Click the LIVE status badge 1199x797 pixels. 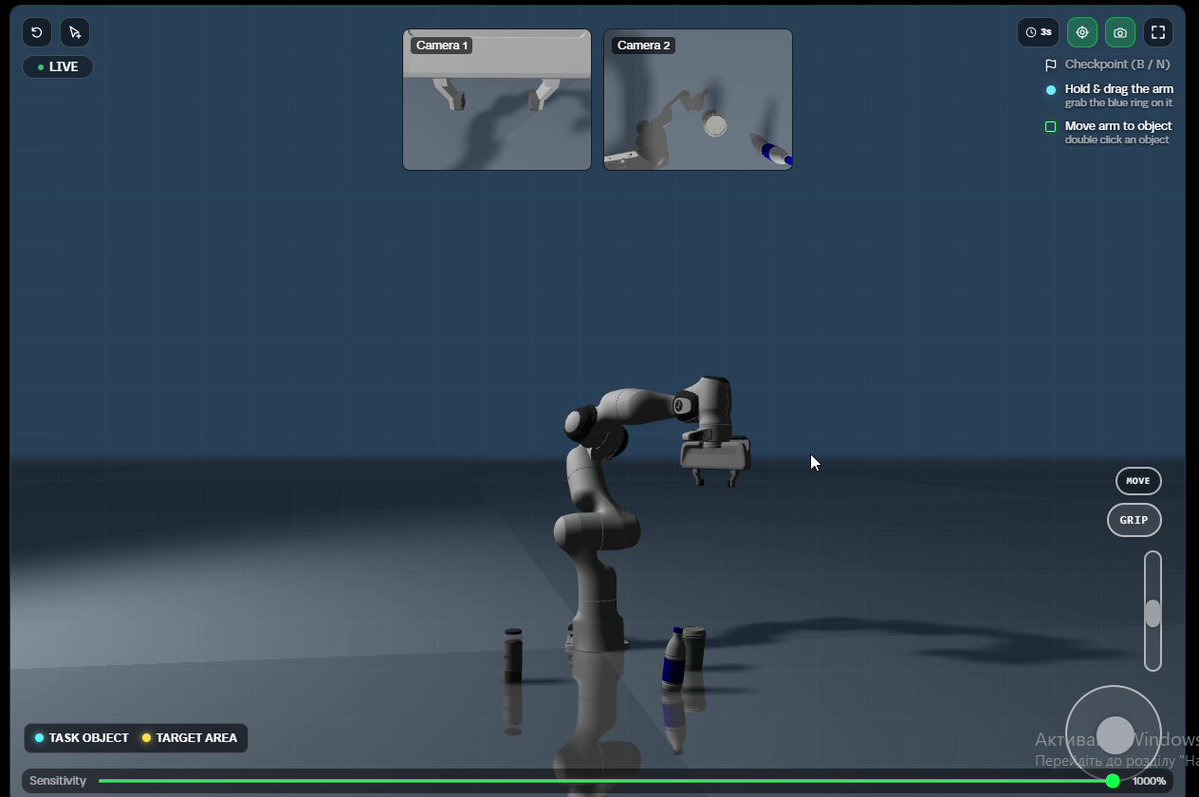click(58, 67)
